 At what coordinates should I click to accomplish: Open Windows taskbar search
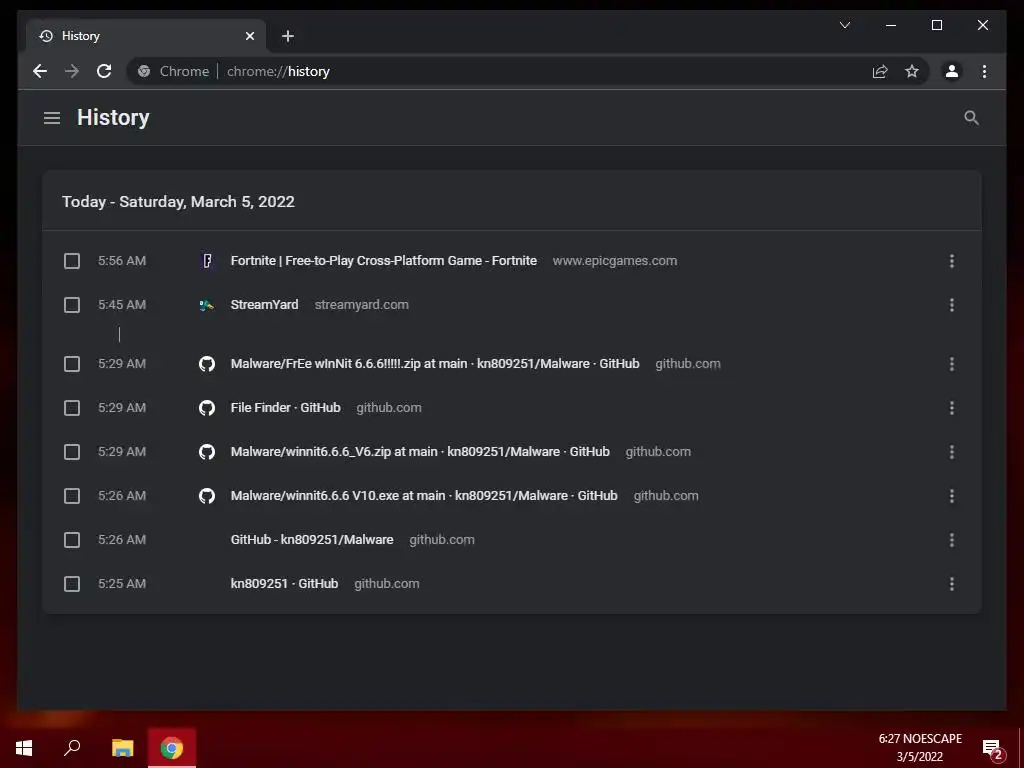pyautogui.click(x=72, y=748)
